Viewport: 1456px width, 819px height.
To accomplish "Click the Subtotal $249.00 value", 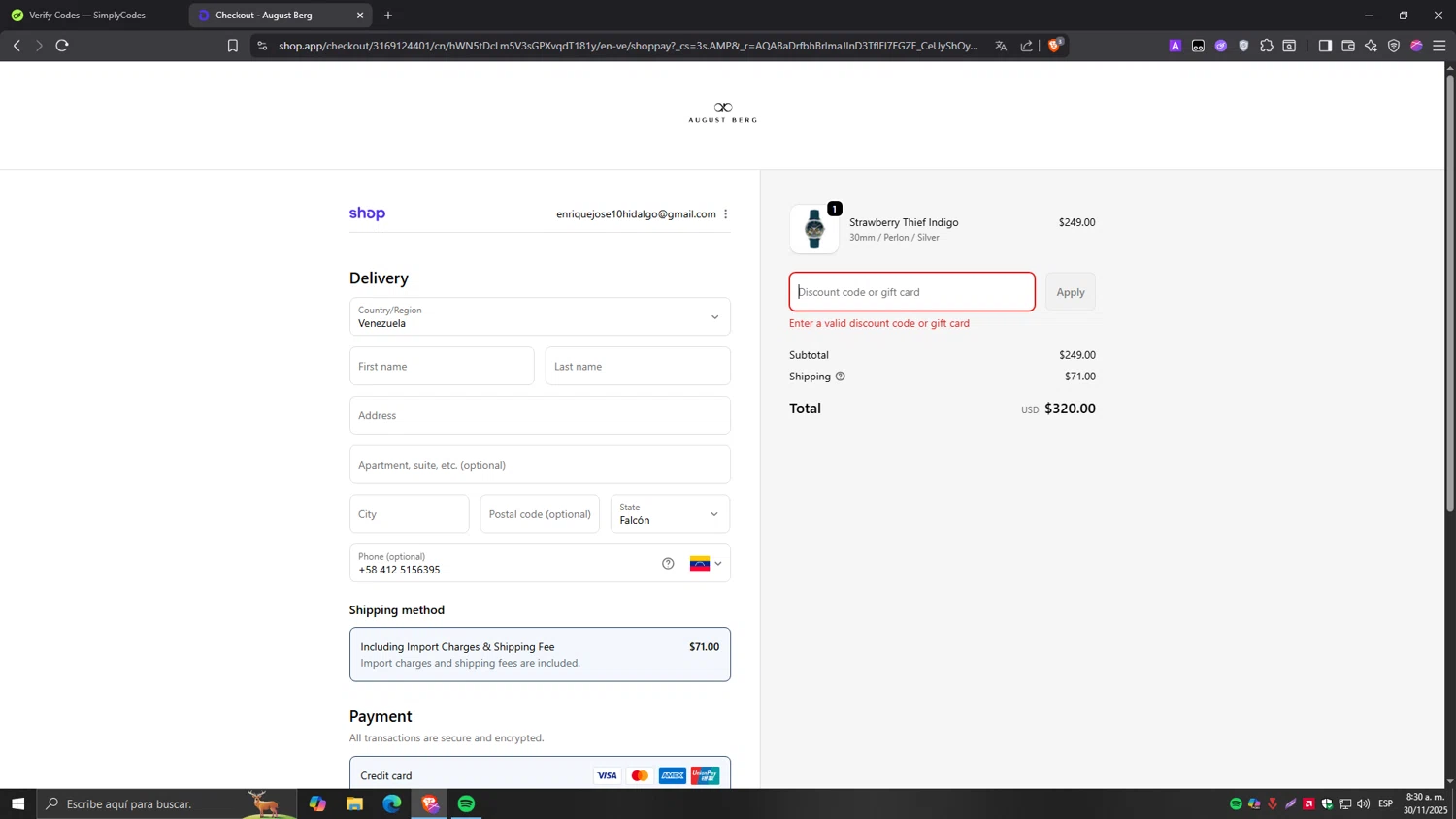I will click(1077, 355).
